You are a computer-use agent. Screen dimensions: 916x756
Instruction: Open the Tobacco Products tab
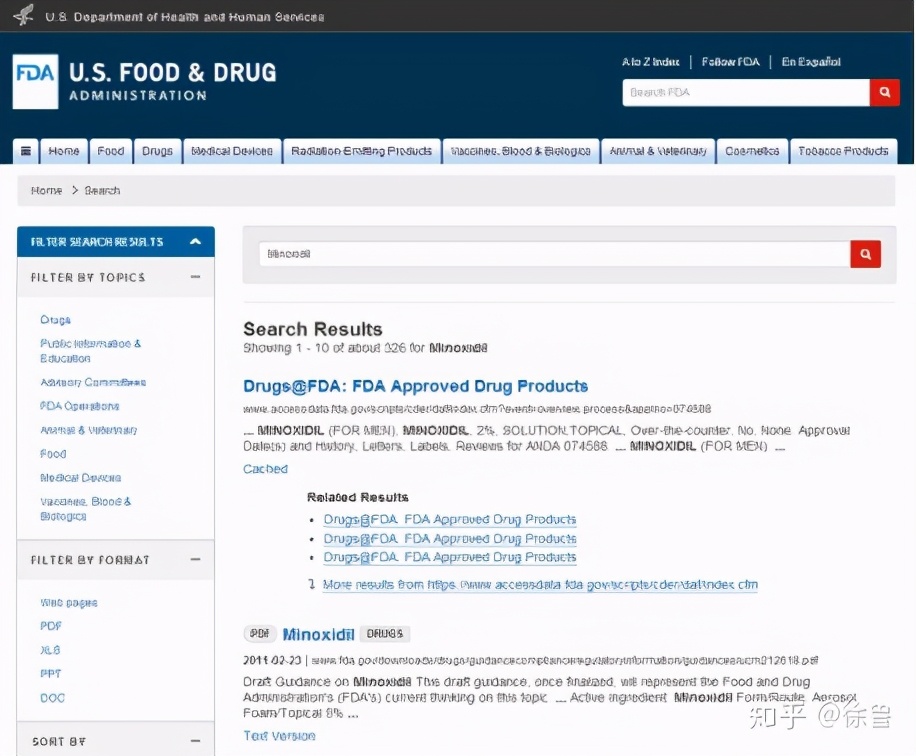[x=843, y=151]
